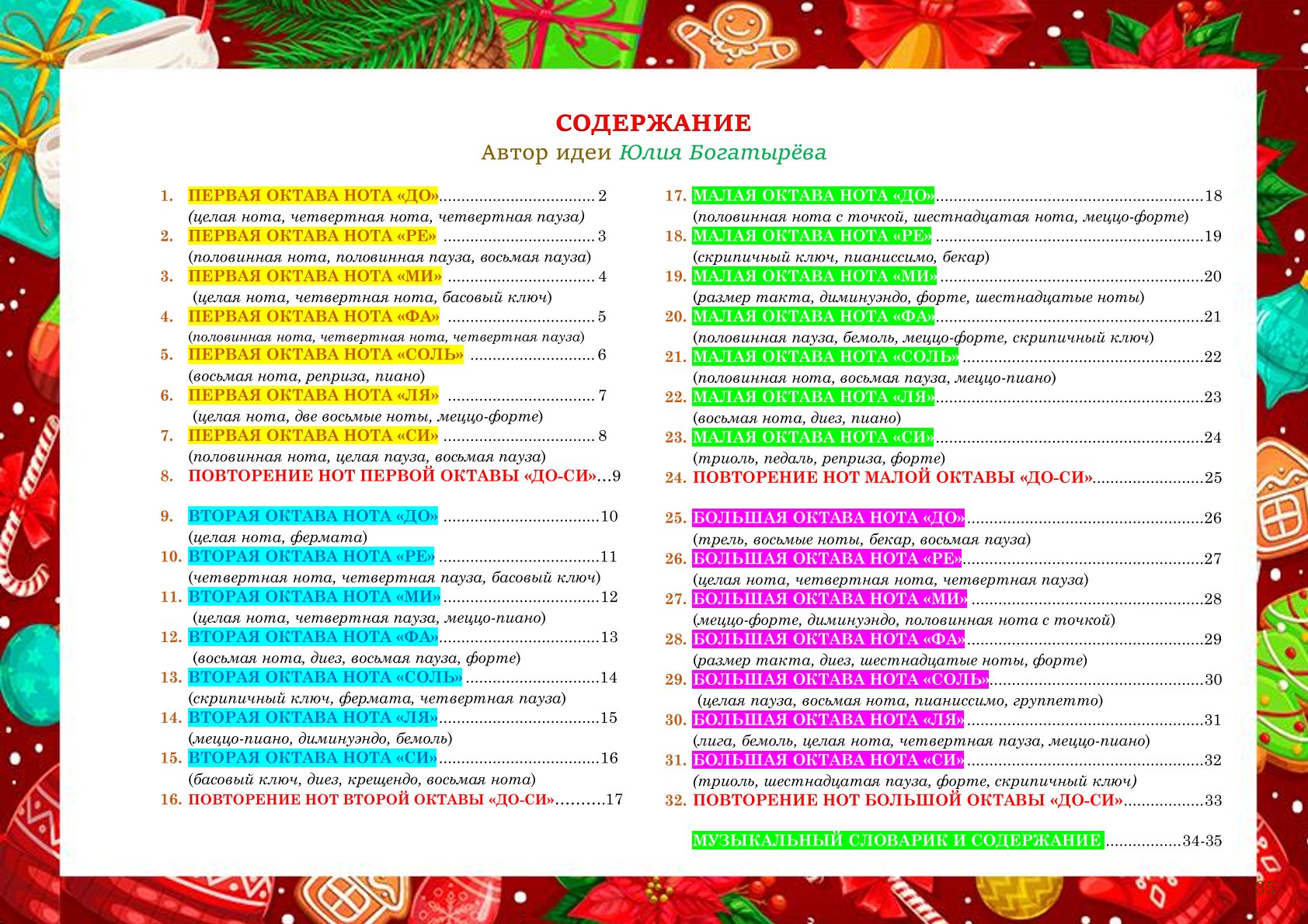Go to «ПЕРВАЯ ОКТАВА НОТА «СОЛЬ»» chapter
The width and height of the screenshot is (1308, 924).
tap(325, 355)
